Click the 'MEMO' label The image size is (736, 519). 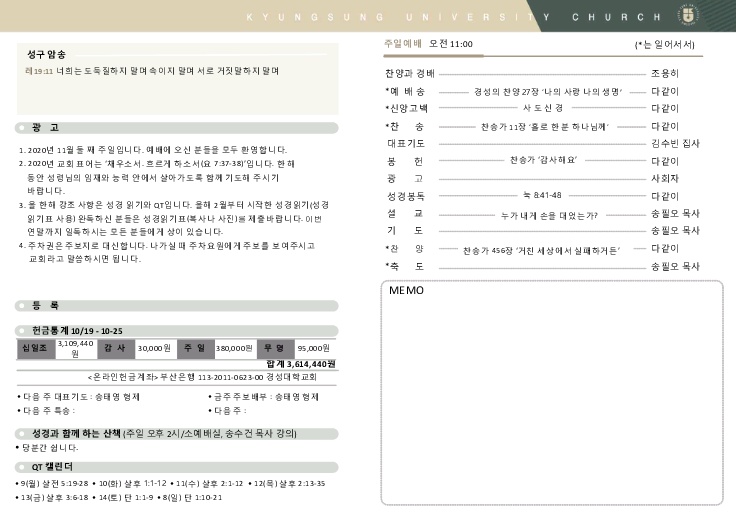(406, 291)
